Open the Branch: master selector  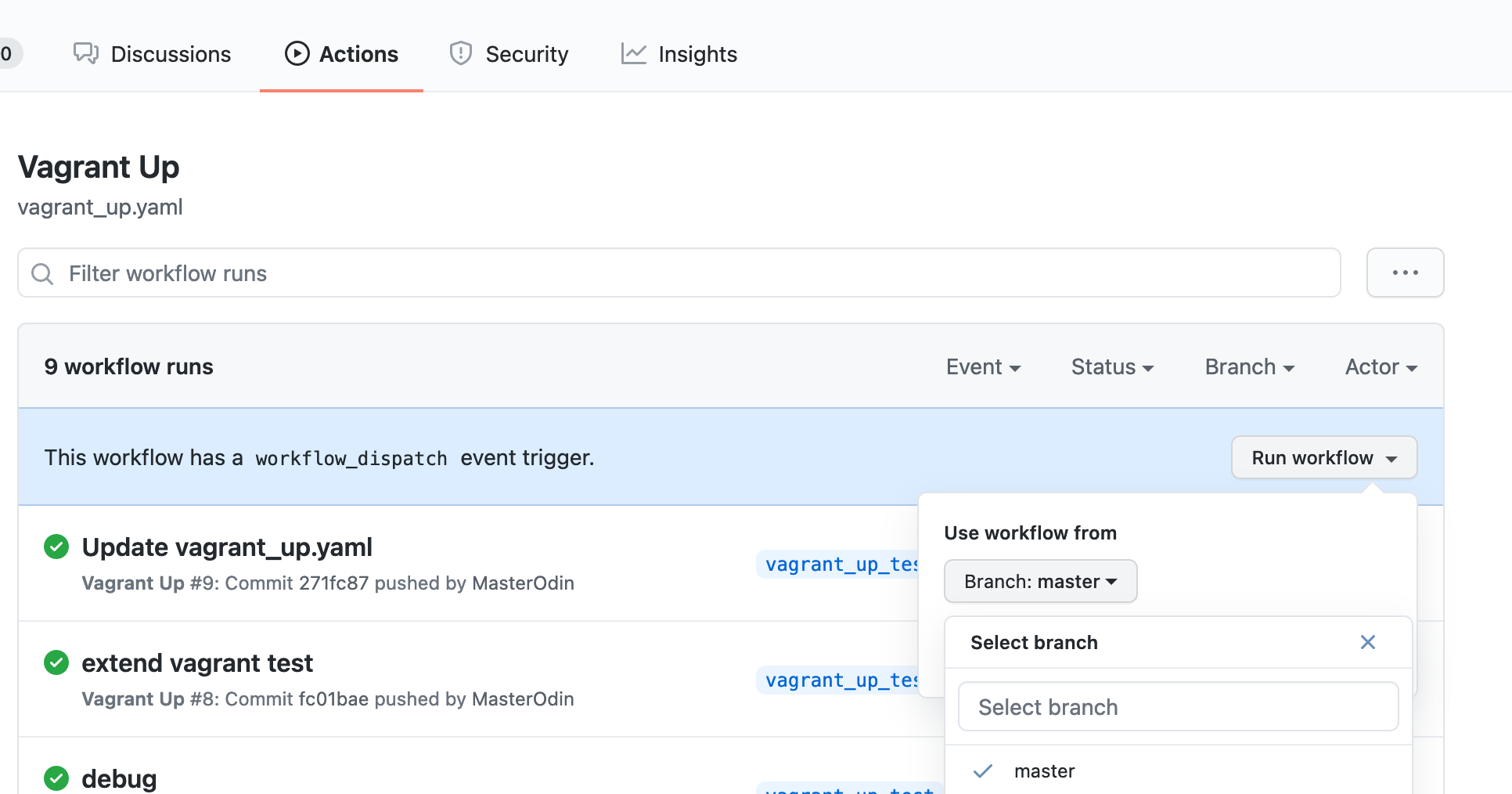pos(1040,581)
